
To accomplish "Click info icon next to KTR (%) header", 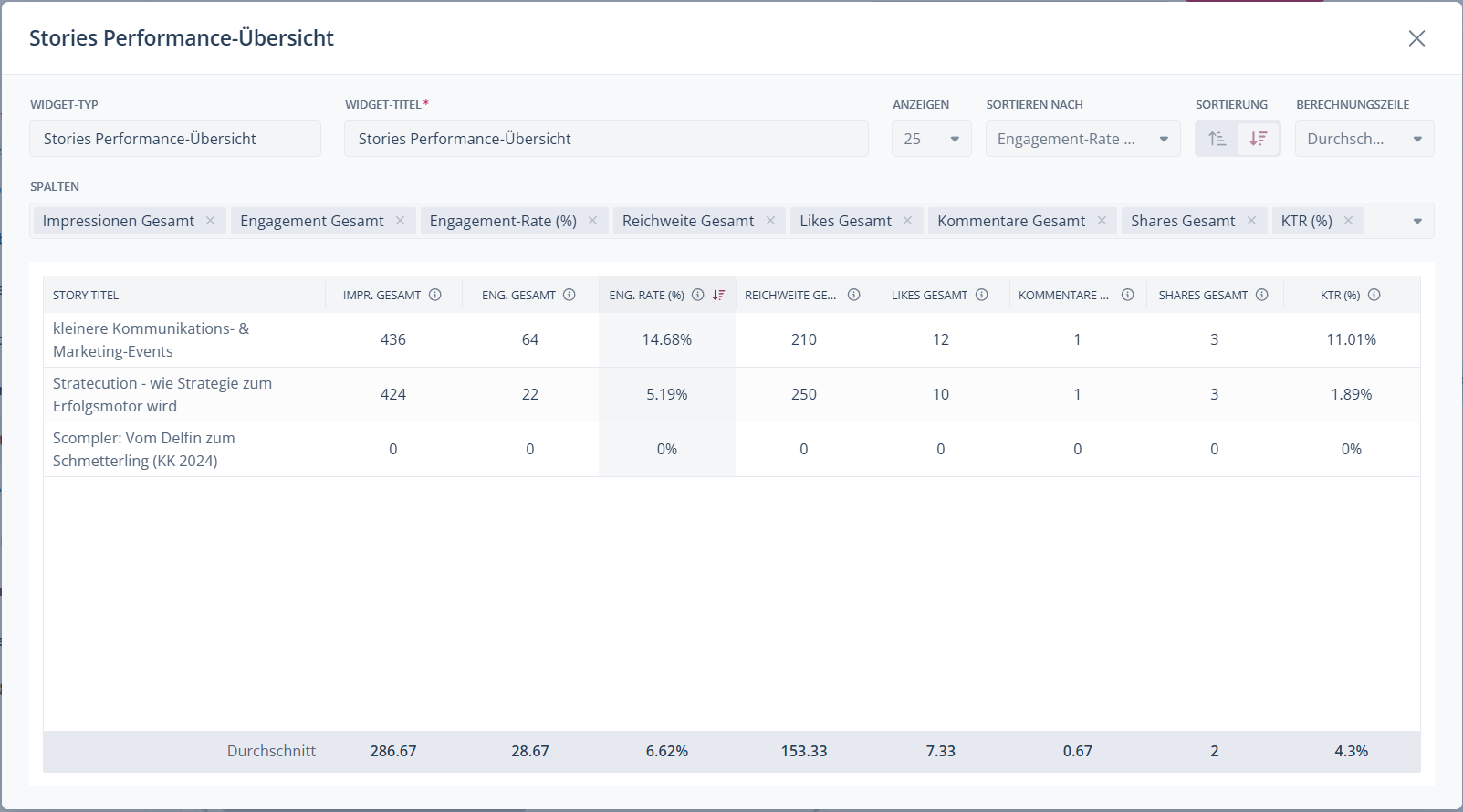I will [1374, 295].
